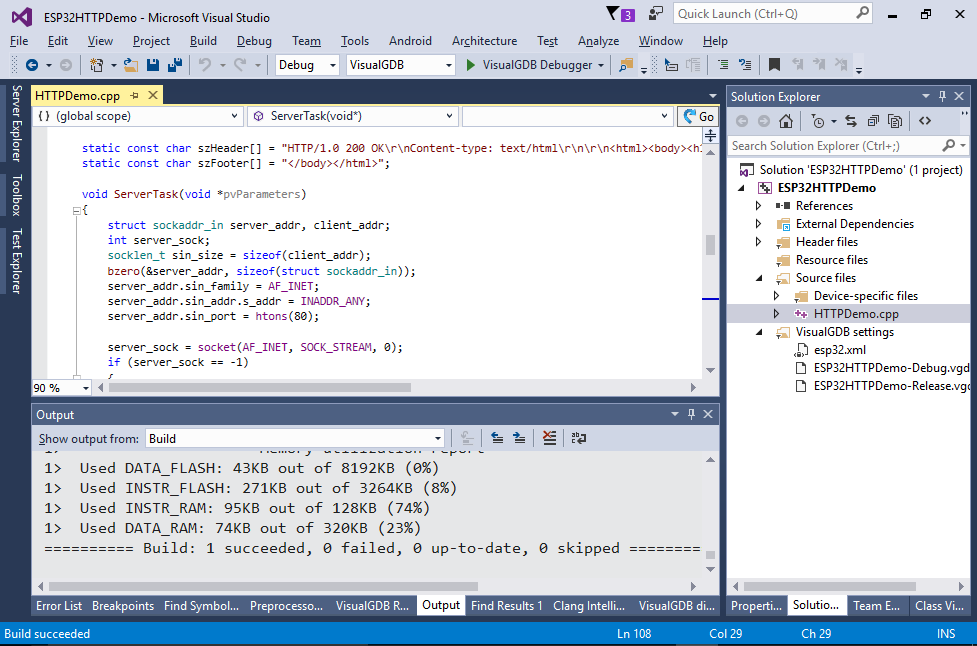Click the Navigate Backward arrow icon
Screen dimensions: 977x646
[32, 65]
